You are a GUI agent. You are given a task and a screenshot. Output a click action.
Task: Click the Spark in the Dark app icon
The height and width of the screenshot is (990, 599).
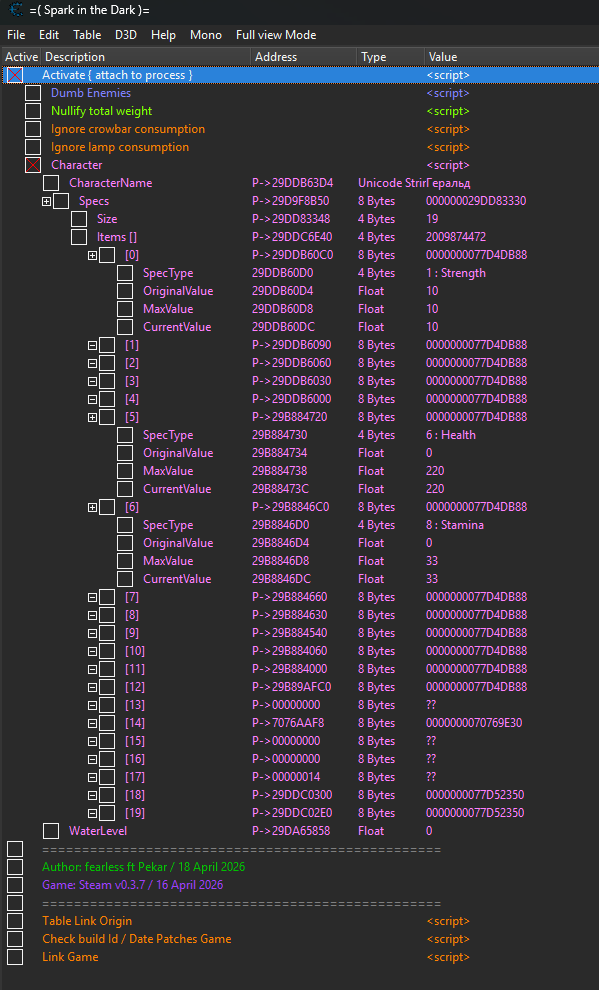pyautogui.click(x=16, y=10)
